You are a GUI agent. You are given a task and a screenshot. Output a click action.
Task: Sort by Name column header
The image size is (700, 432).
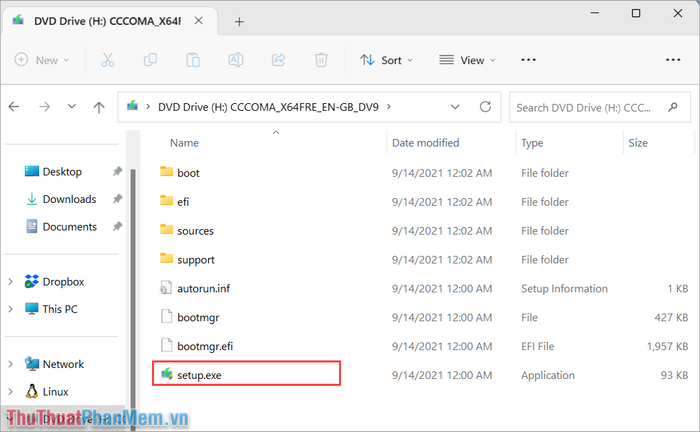pos(184,143)
